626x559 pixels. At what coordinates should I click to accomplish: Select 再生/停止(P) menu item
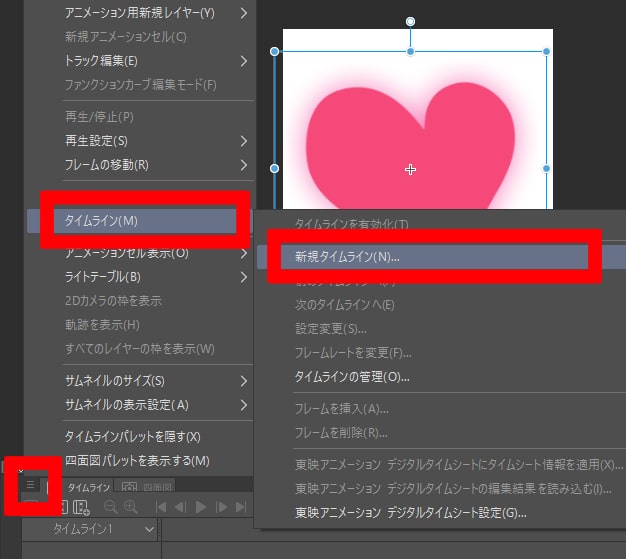(x=99, y=117)
